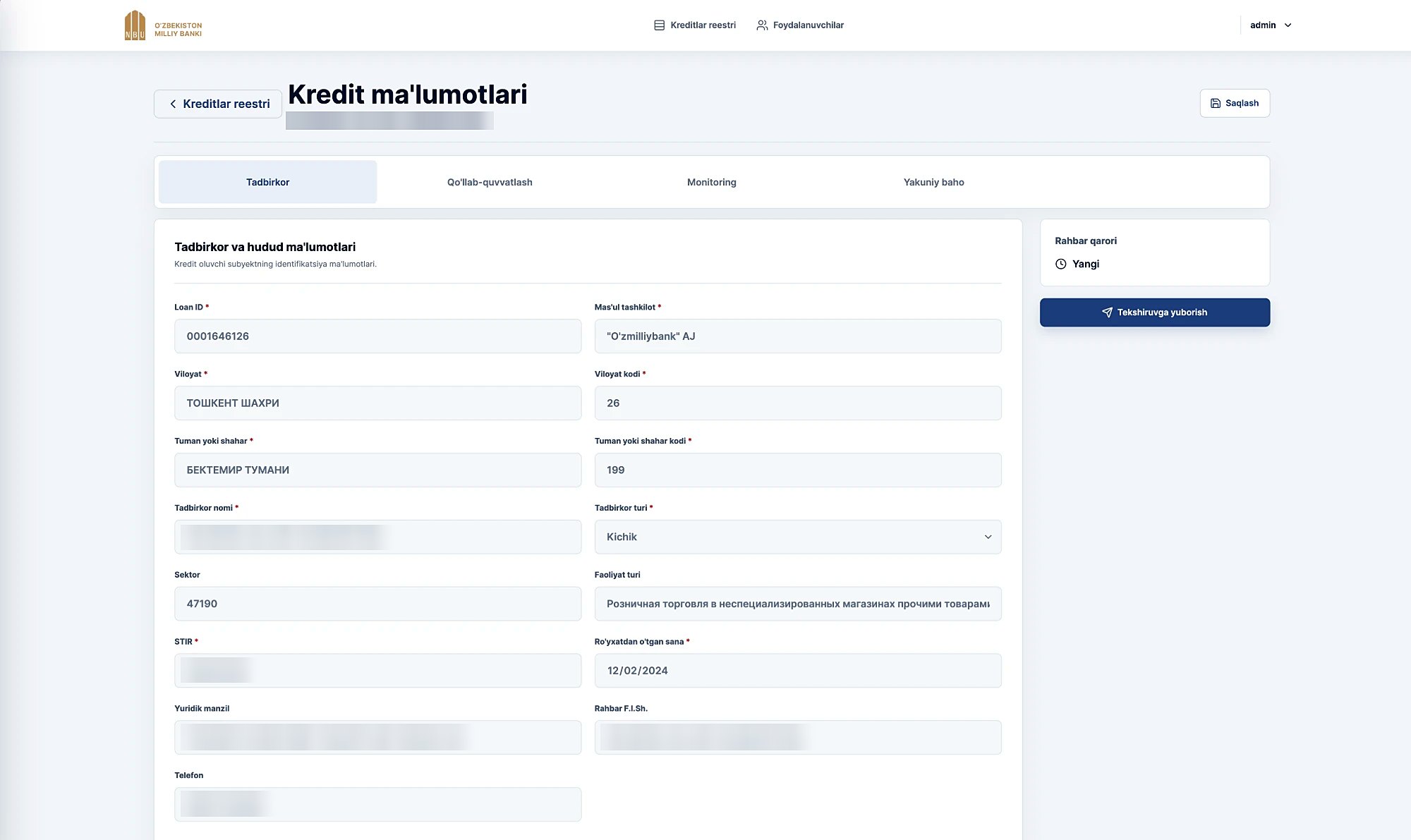
Task: Click the floppy disk save icon
Action: pos(1216,103)
